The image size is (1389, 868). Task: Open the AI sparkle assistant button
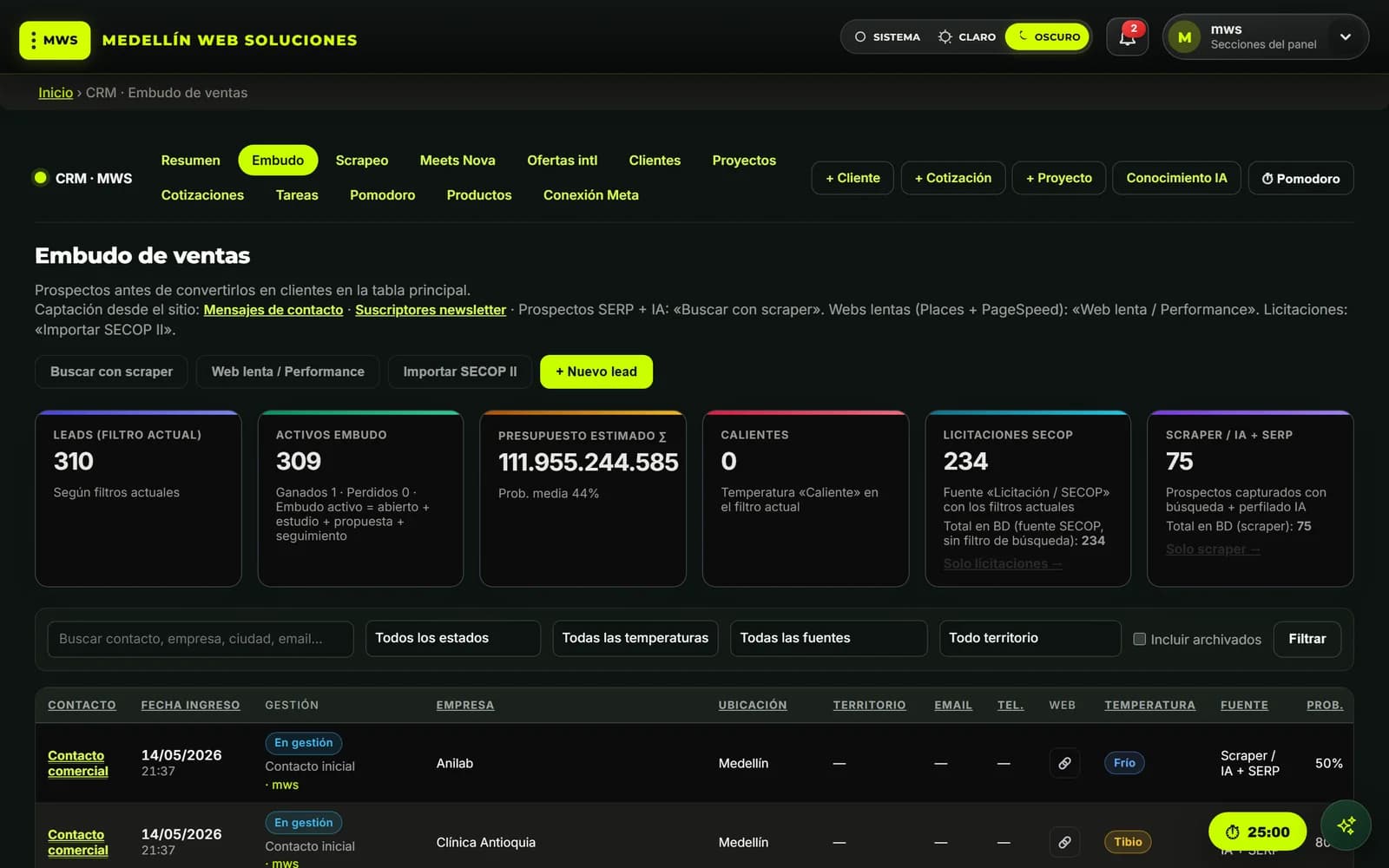[1346, 825]
